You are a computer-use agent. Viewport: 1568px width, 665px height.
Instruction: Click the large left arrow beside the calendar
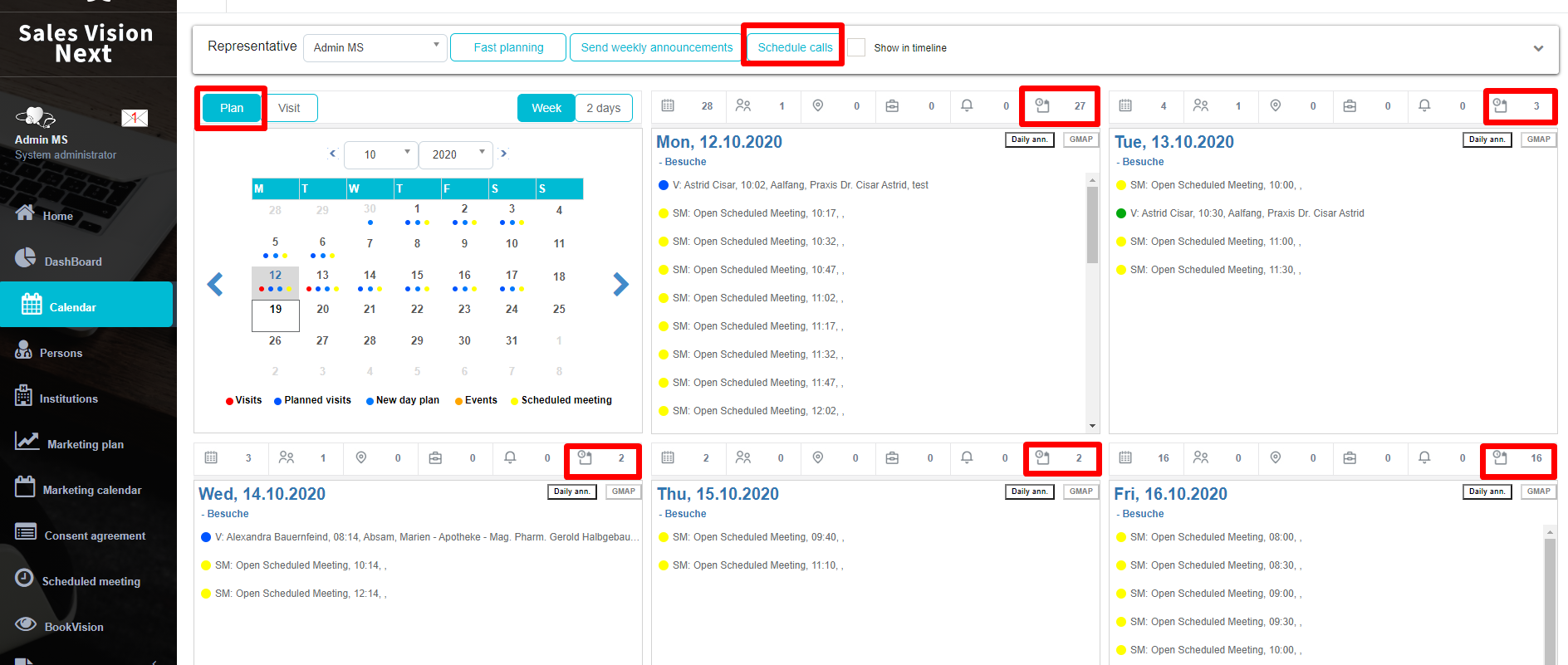tap(215, 285)
